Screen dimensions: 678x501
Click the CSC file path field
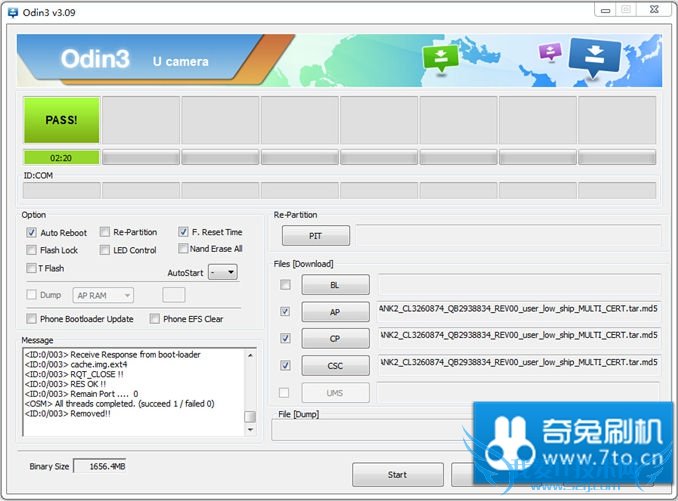coord(519,363)
